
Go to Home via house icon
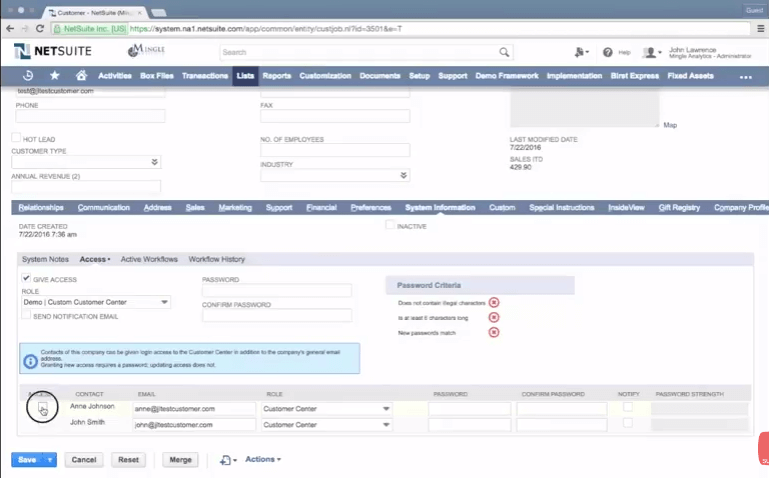pyautogui.click(x=81, y=76)
